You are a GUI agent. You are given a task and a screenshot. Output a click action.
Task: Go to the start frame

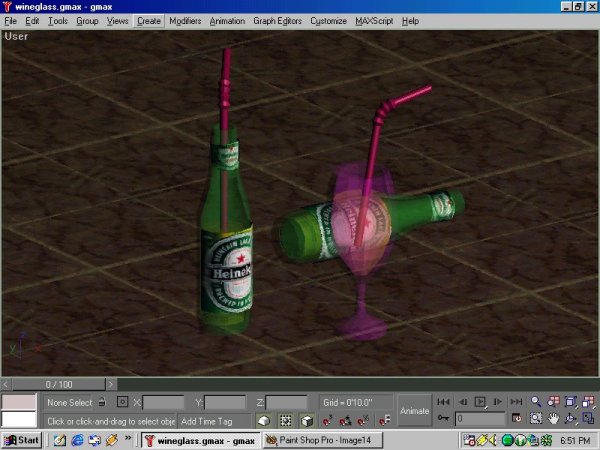click(443, 402)
